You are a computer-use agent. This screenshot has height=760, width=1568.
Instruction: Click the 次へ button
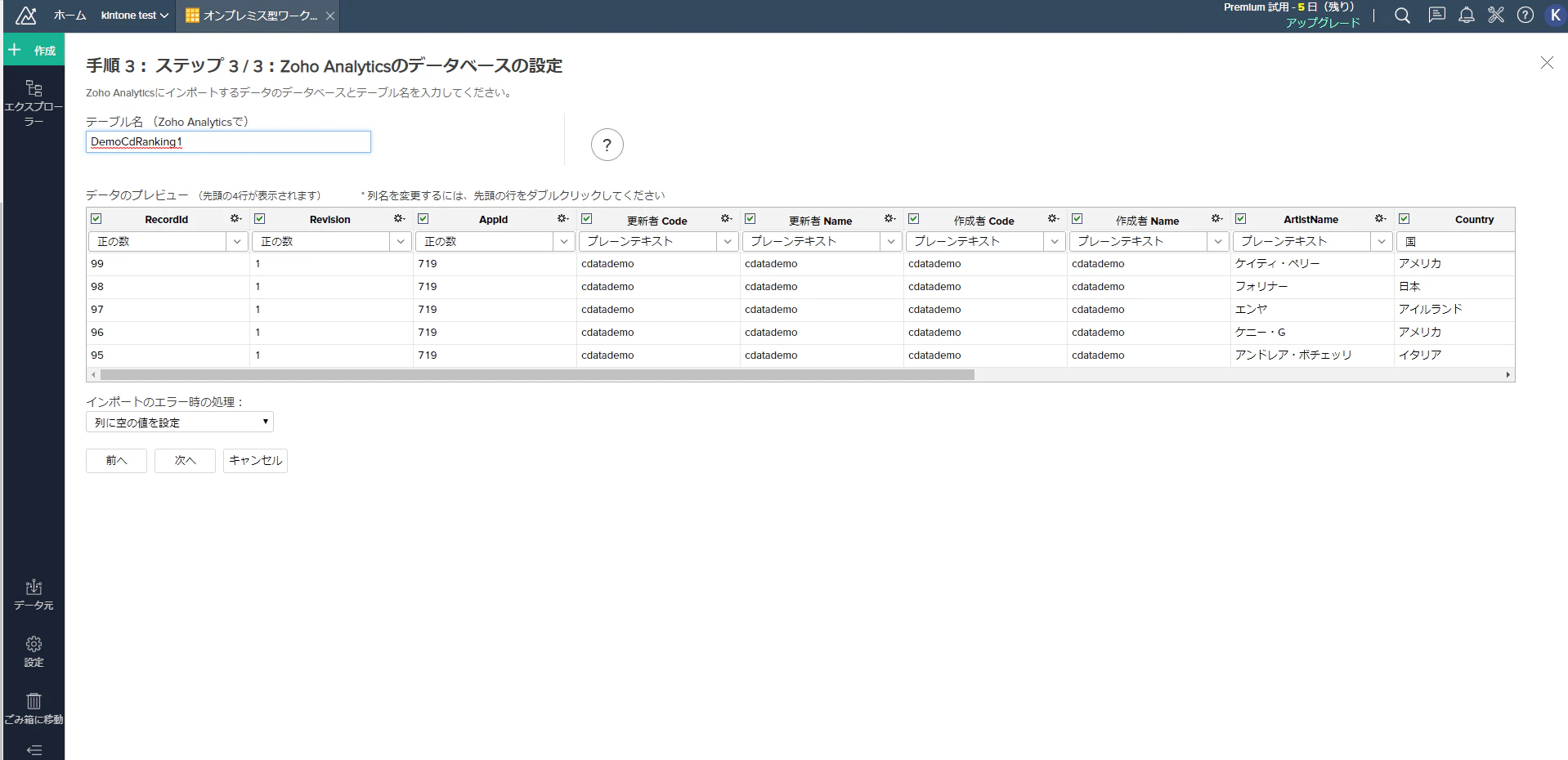(x=185, y=461)
